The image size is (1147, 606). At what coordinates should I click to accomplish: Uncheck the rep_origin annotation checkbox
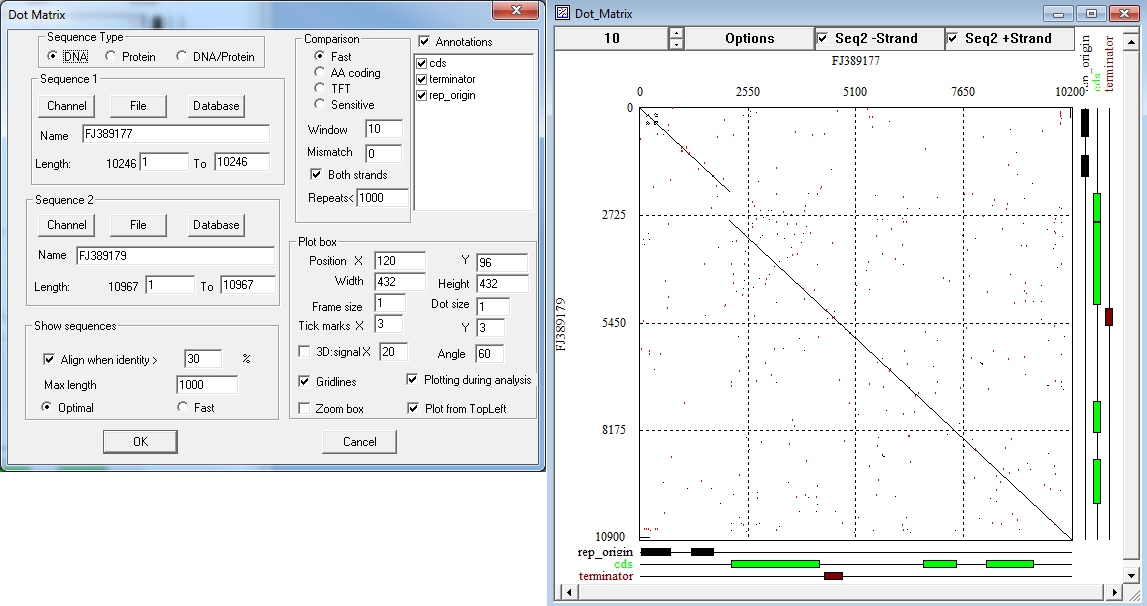tap(421, 95)
